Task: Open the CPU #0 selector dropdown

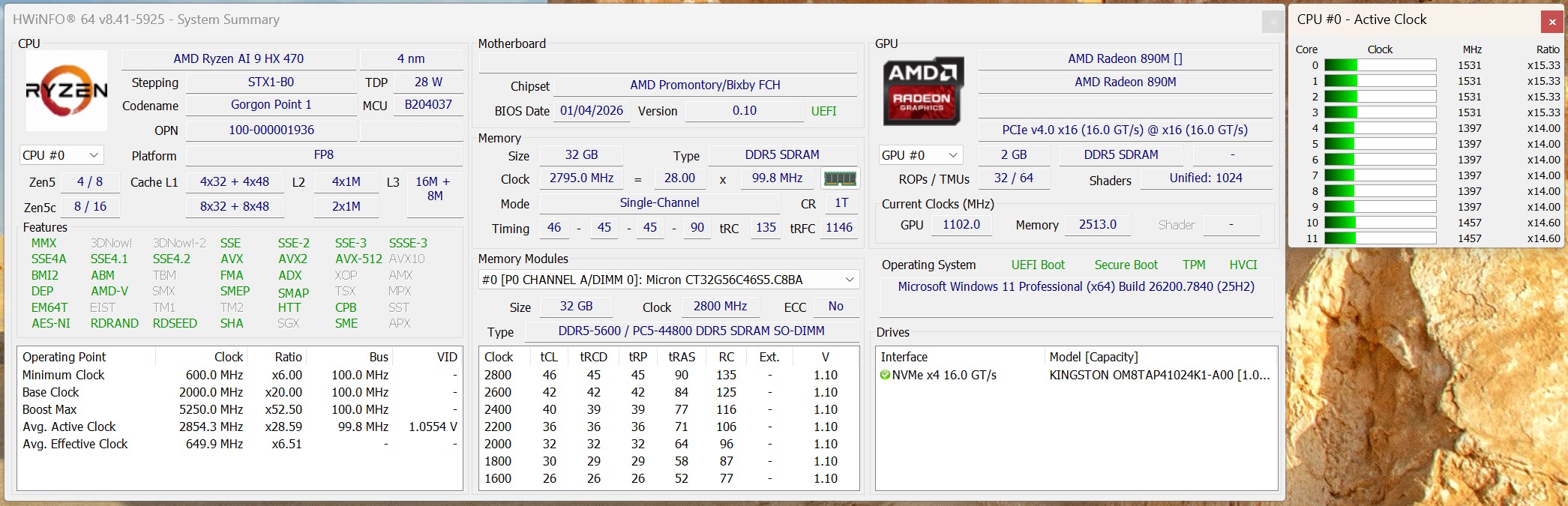Action: [x=61, y=155]
